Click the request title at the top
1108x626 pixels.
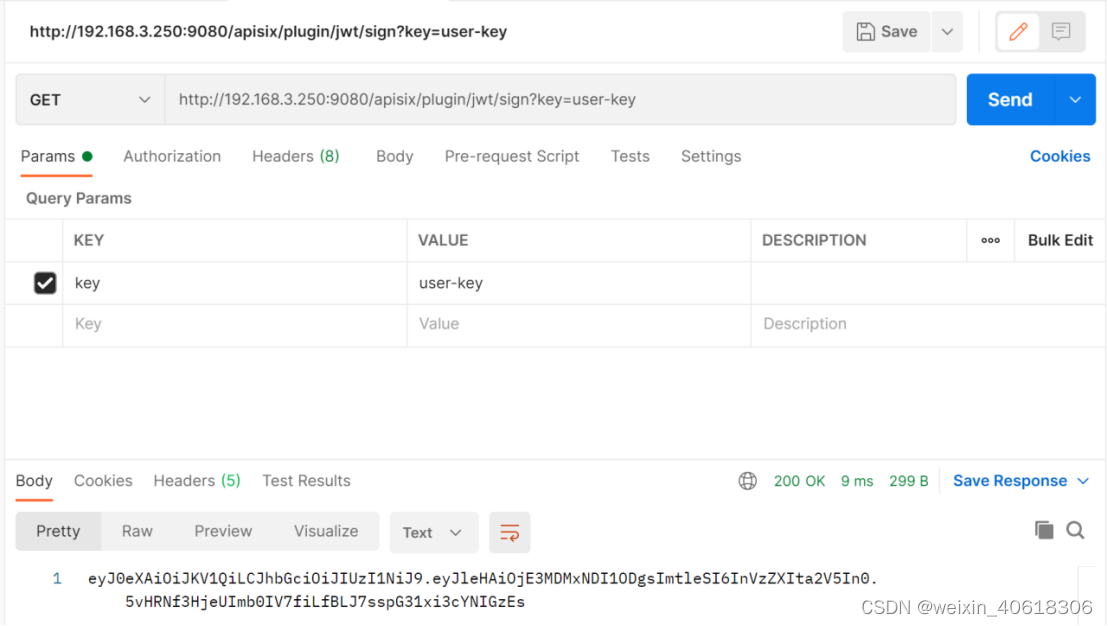268,32
